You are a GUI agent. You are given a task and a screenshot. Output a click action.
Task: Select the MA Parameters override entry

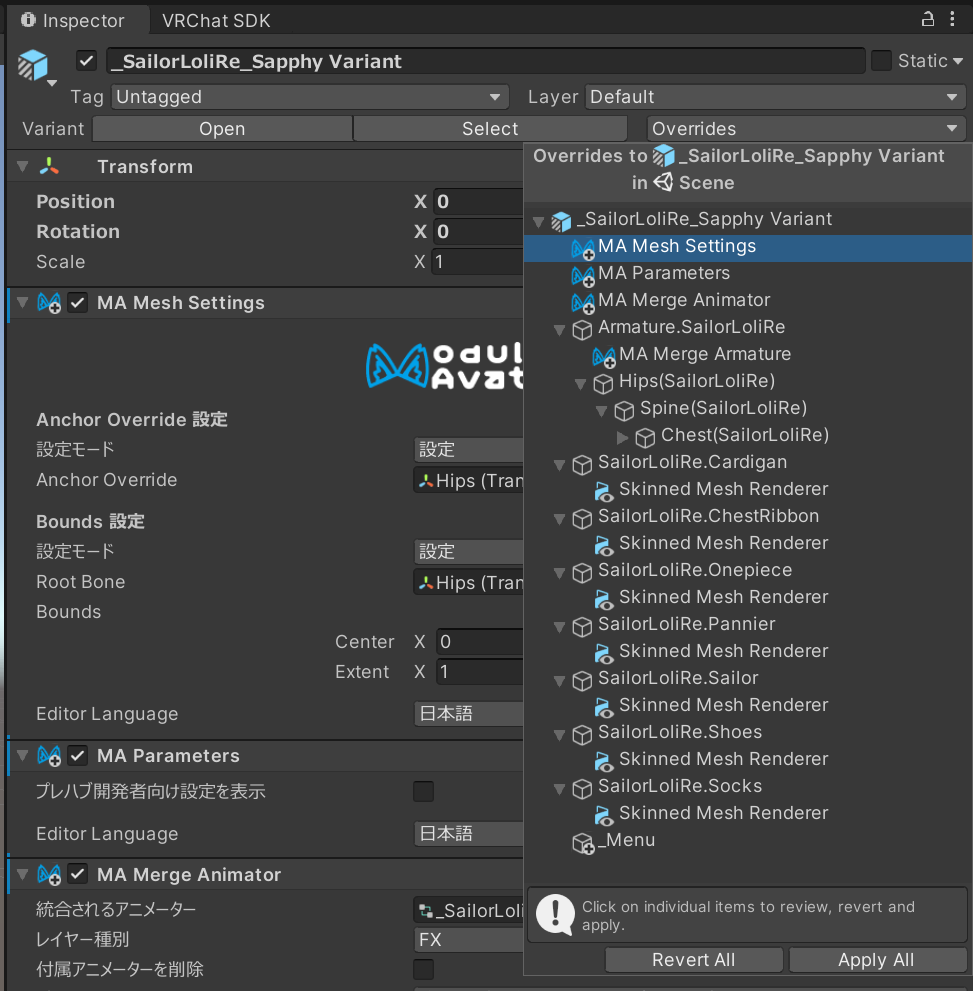(747, 275)
